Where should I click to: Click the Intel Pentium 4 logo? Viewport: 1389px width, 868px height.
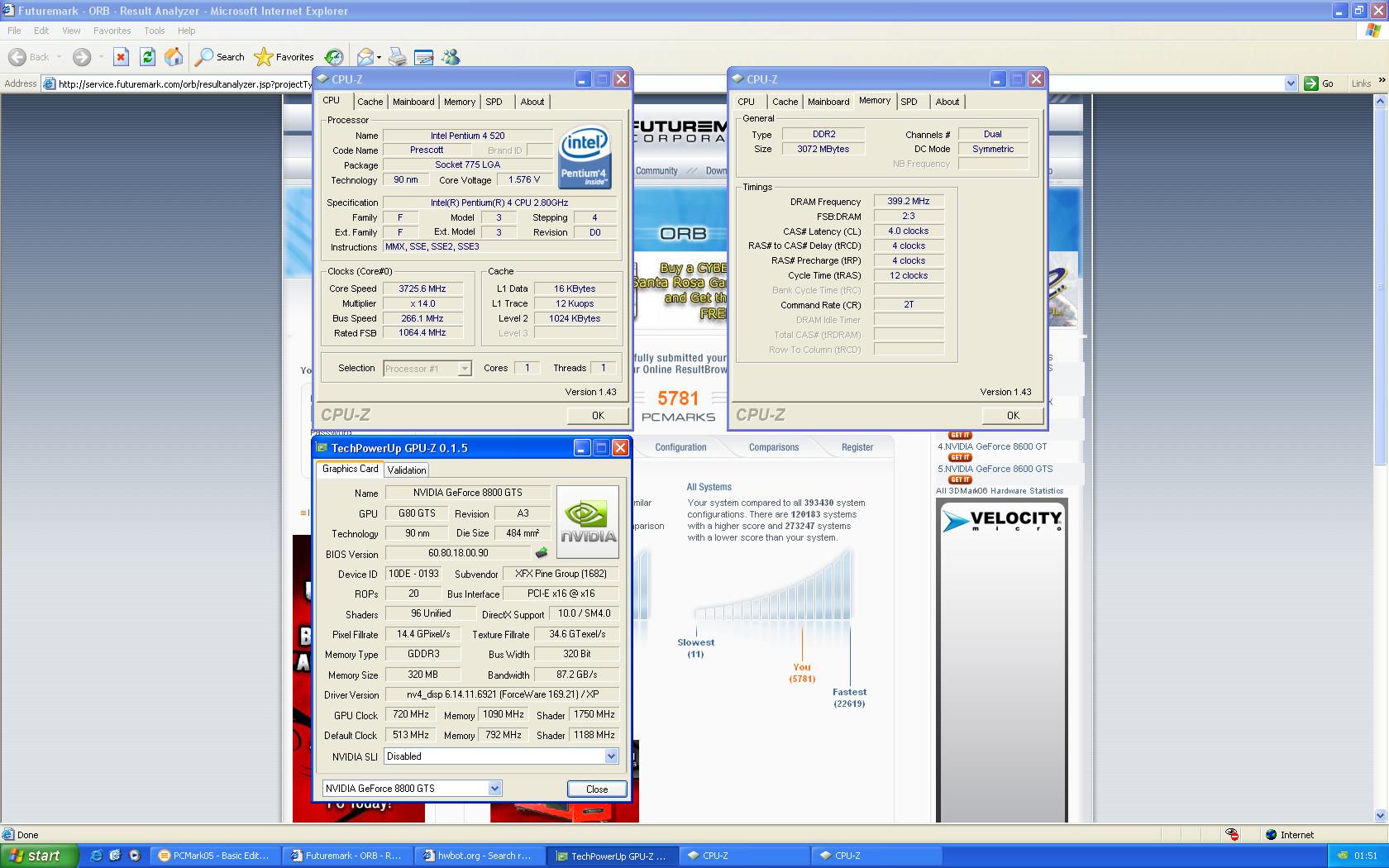584,155
